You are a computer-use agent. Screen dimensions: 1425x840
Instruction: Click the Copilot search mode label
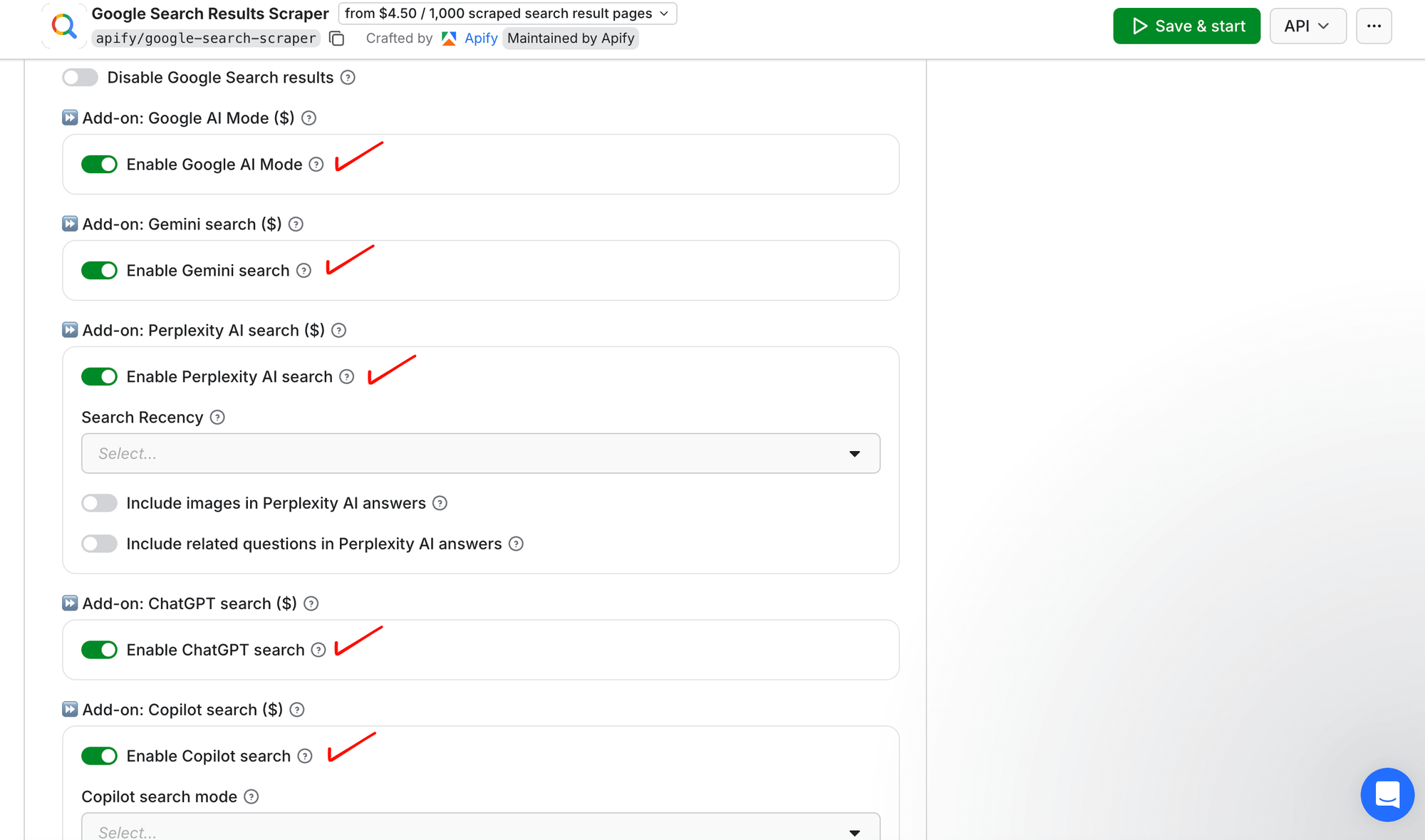[160, 797]
